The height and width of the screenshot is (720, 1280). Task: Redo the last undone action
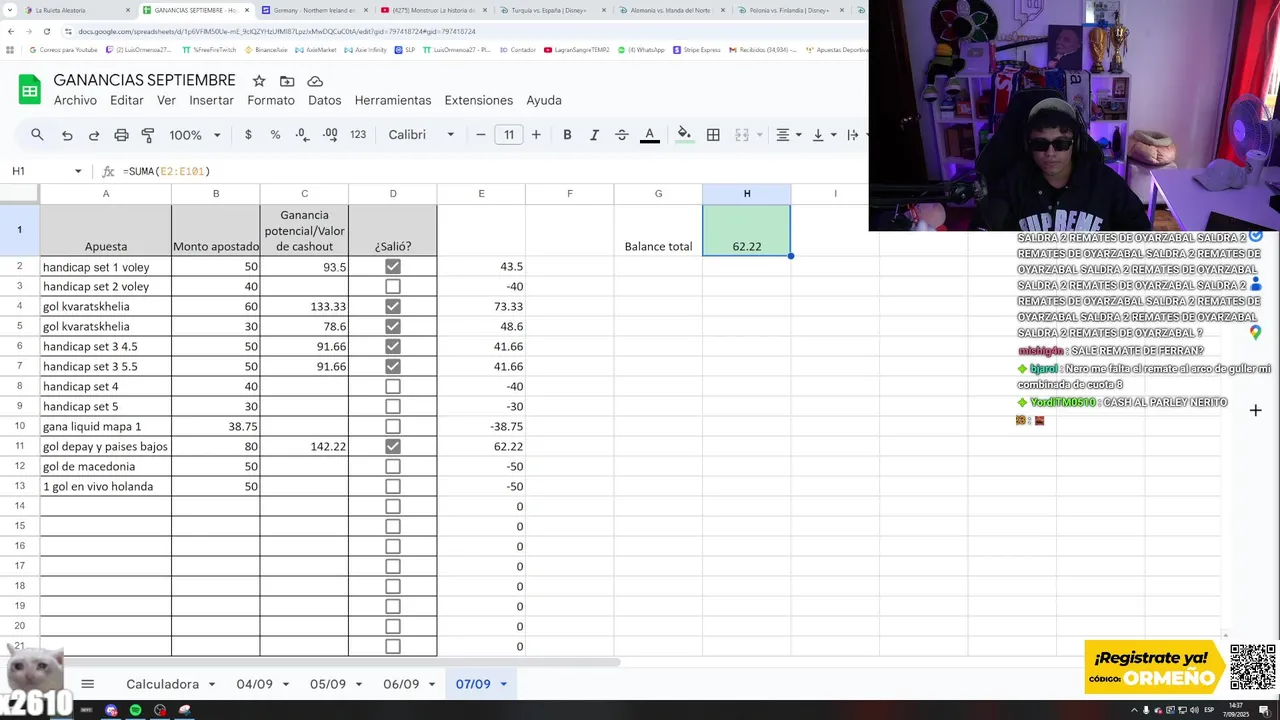94,135
